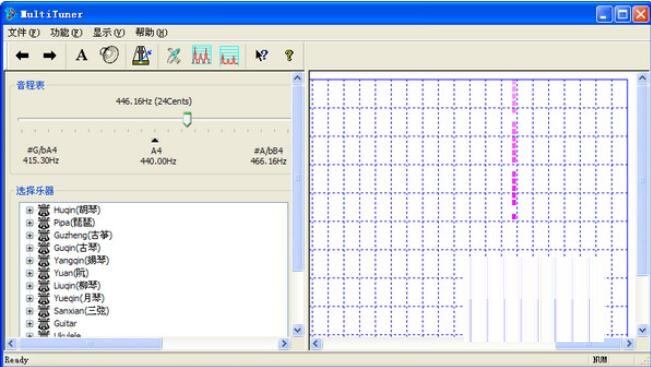Show the bar spectrum view icon
Screen dimensions: 651x367
coord(229,56)
